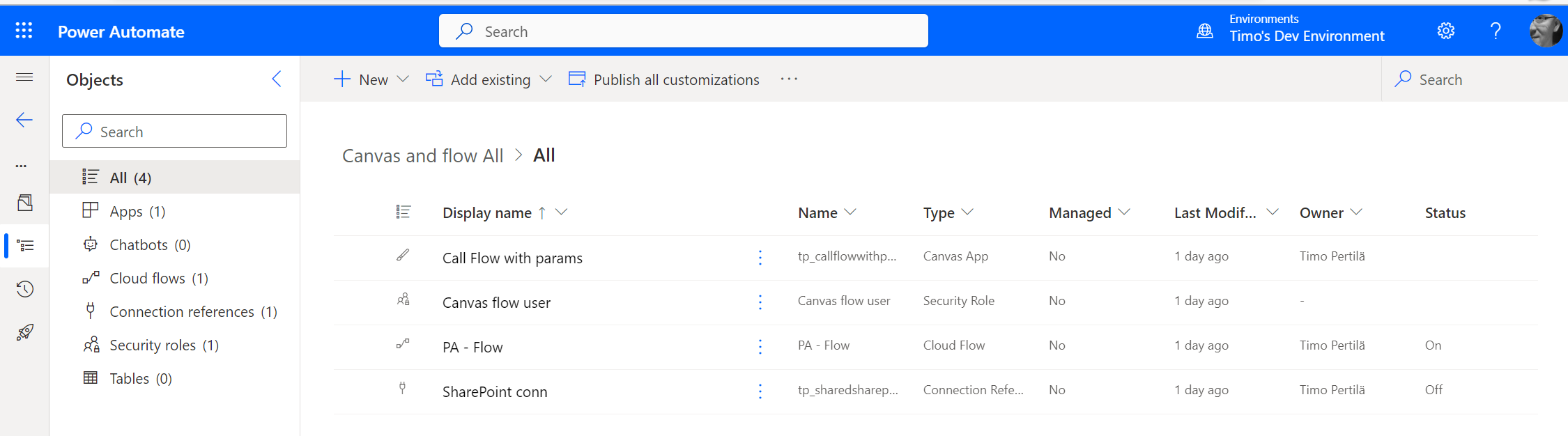Expand the New dropdown
Image resolution: width=1568 pixels, height=436 pixels.
point(402,79)
